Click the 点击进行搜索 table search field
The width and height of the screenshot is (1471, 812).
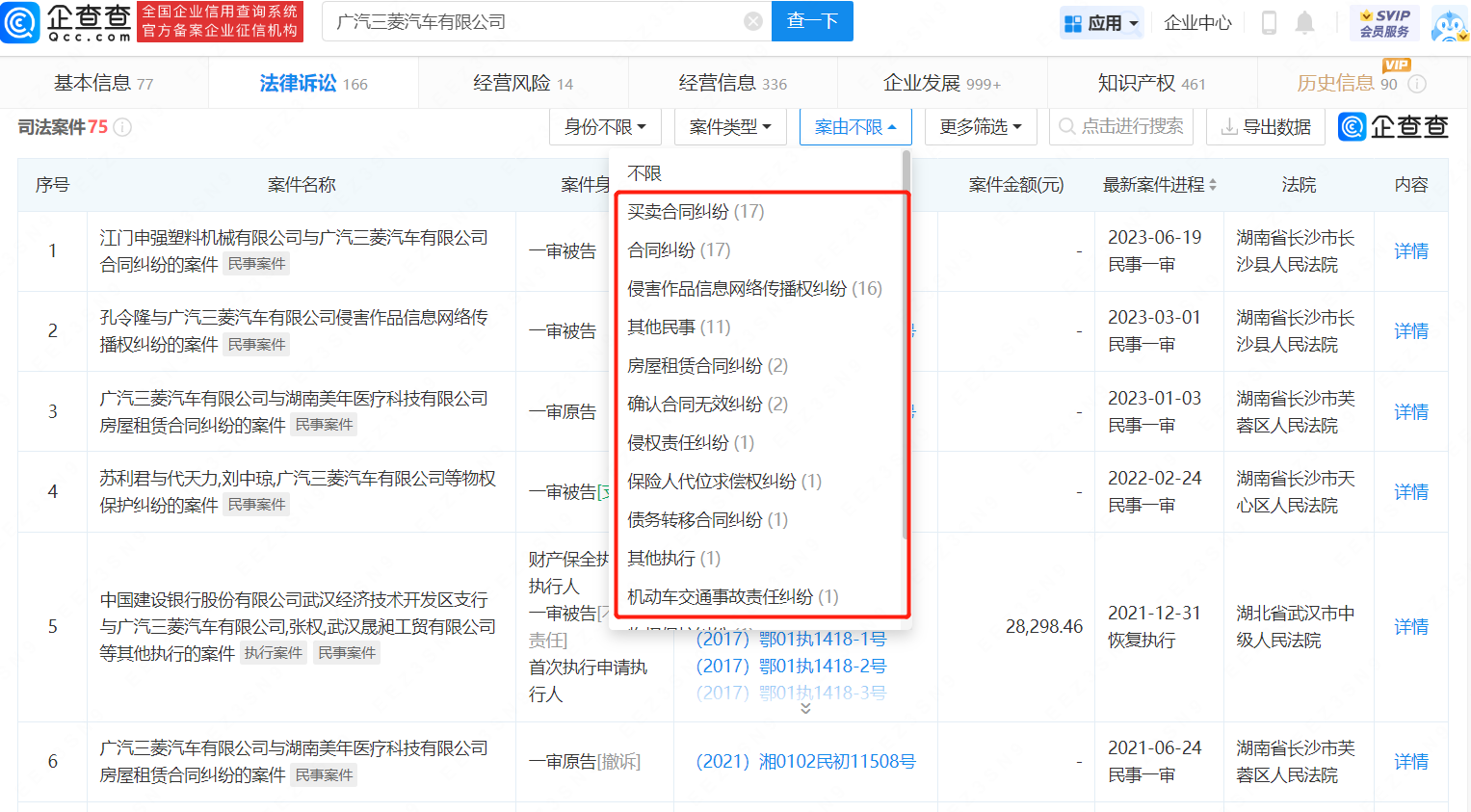(1121, 127)
